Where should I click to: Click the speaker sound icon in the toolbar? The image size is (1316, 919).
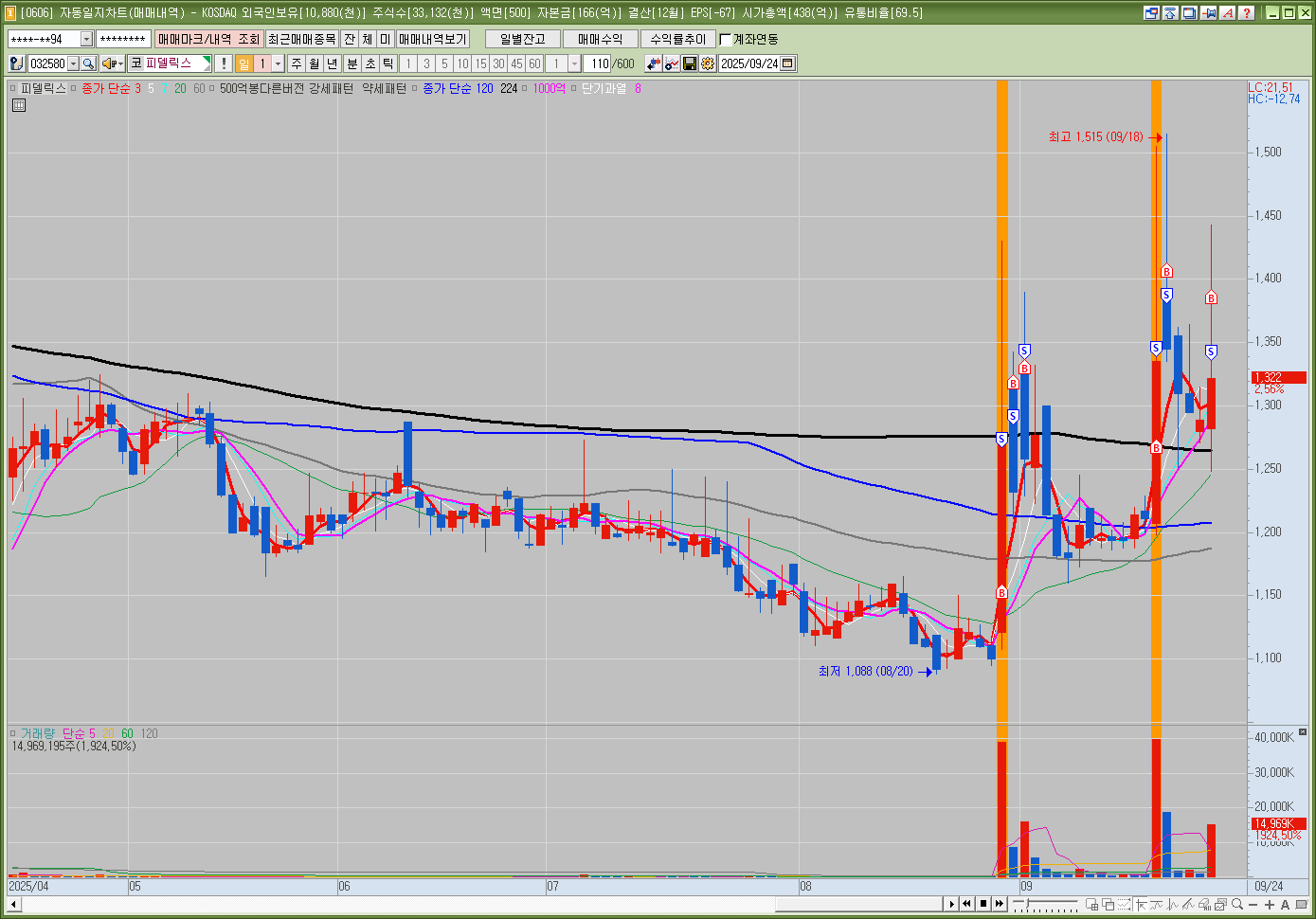(108, 63)
